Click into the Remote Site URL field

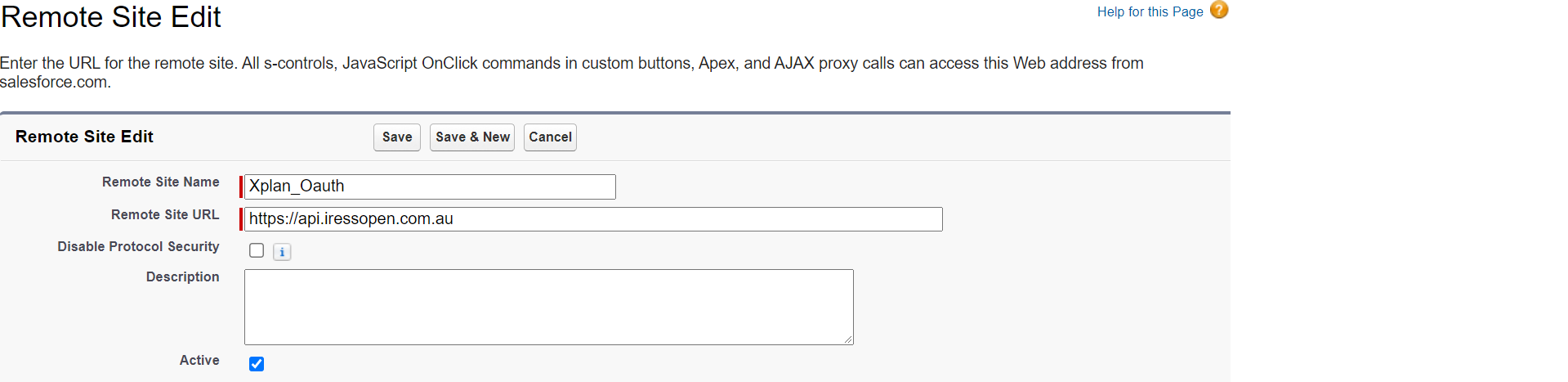(593, 219)
